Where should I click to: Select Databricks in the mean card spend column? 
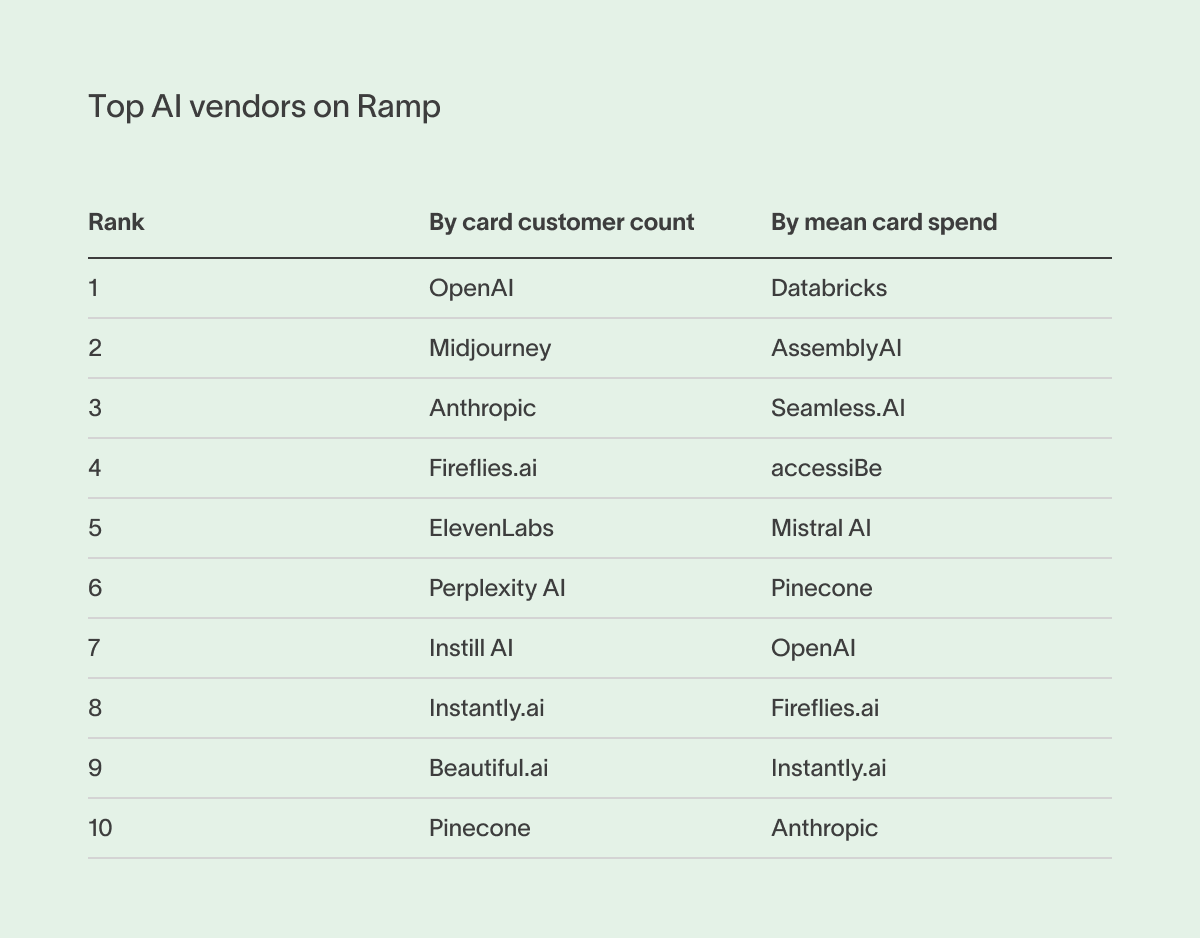pos(828,288)
